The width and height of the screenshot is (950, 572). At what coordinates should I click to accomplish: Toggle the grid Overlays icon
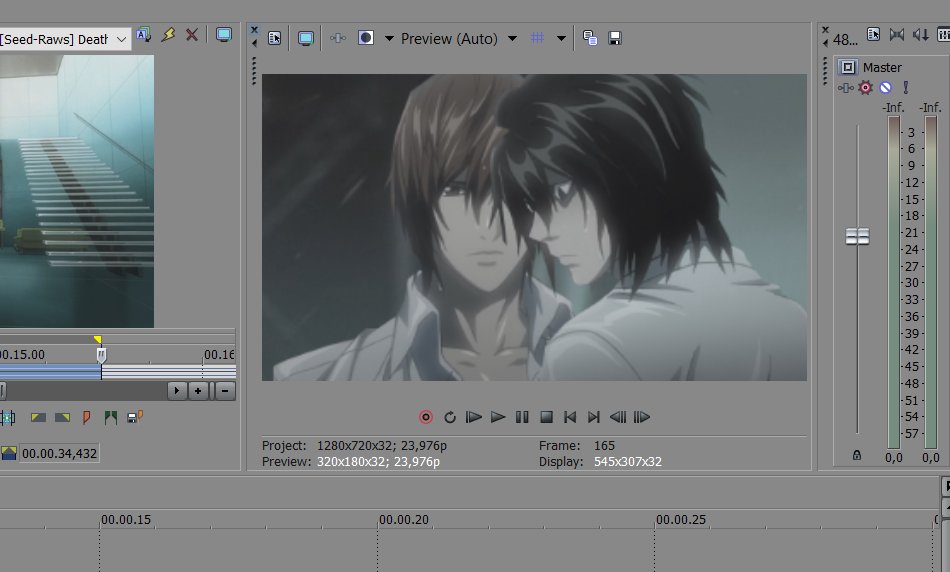click(x=537, y=38)
